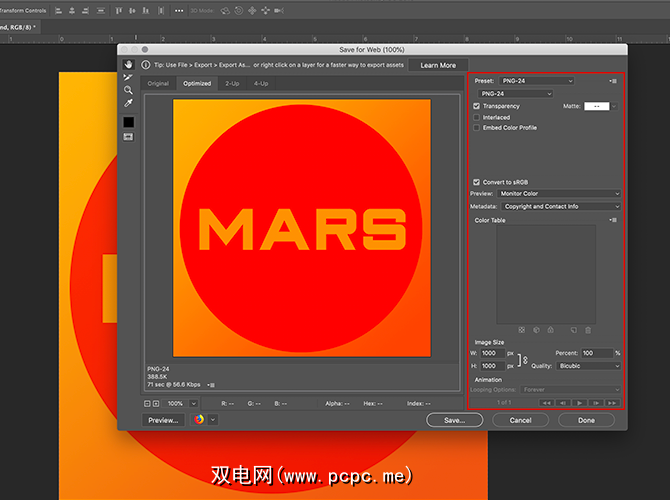Click the black eyedropper color swatch
The height and width of the screenshot is (500, 670).
coord(128,122)
